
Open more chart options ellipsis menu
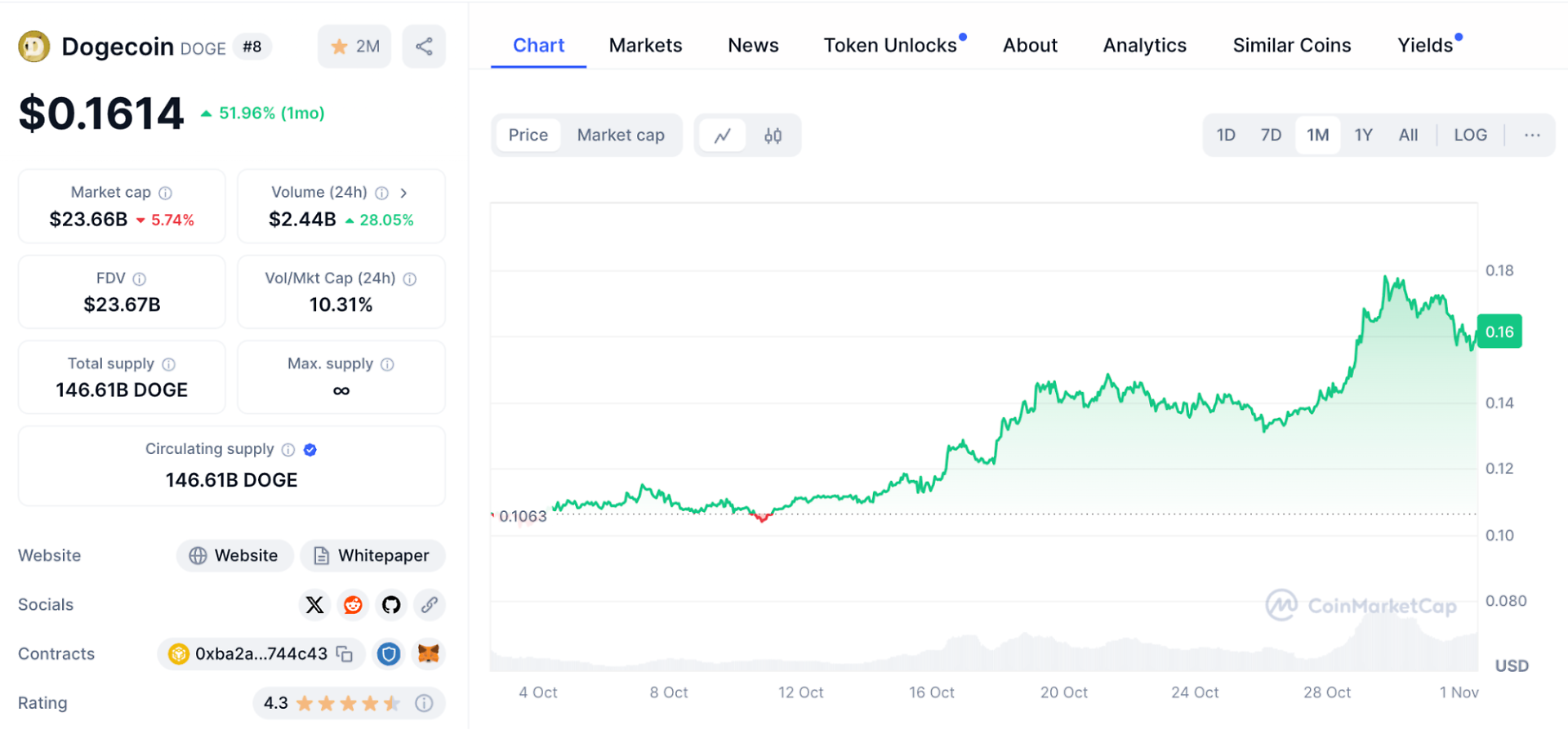(x=1532, y=136)
